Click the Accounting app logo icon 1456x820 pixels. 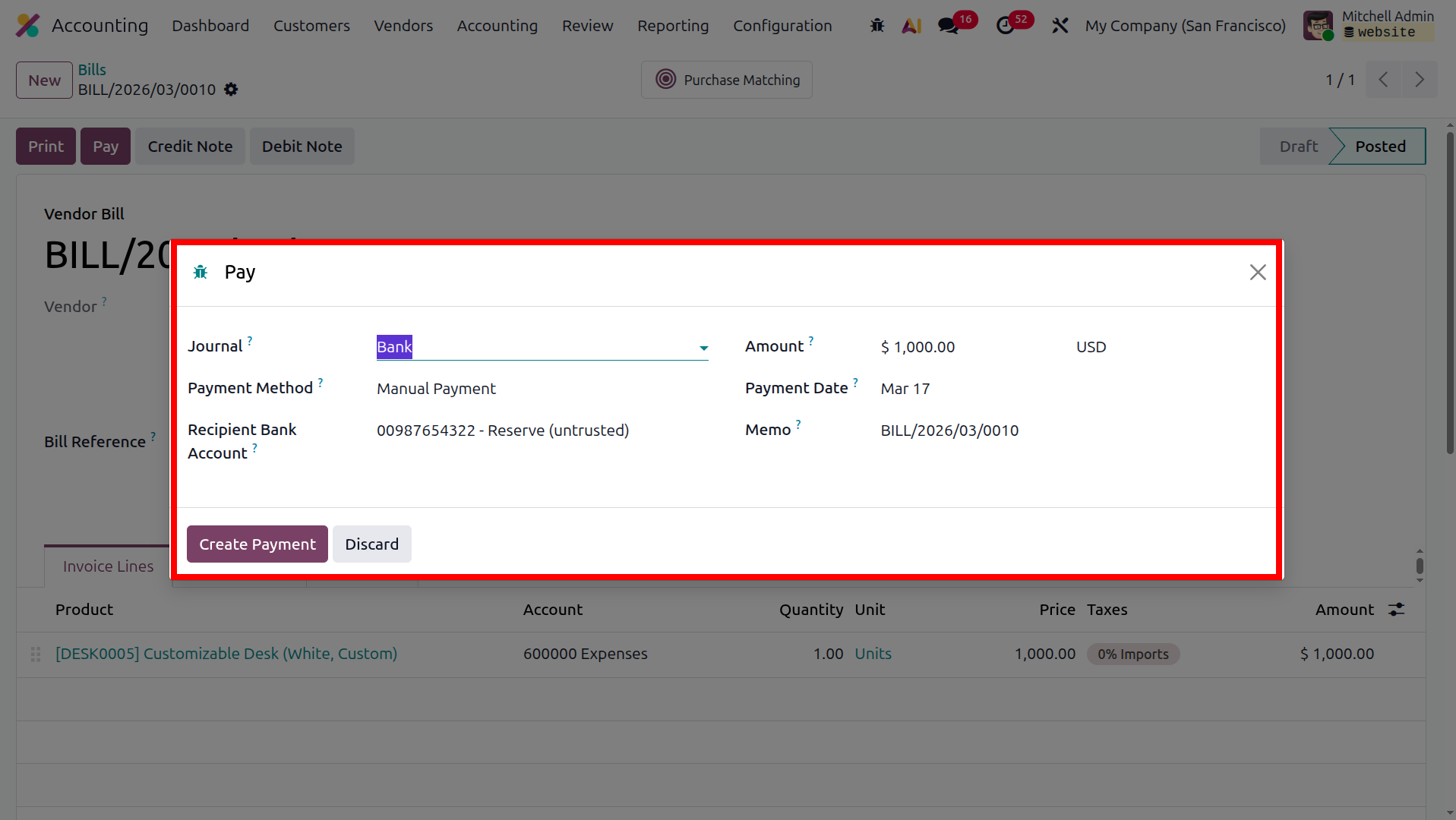(x=28, y=26)
